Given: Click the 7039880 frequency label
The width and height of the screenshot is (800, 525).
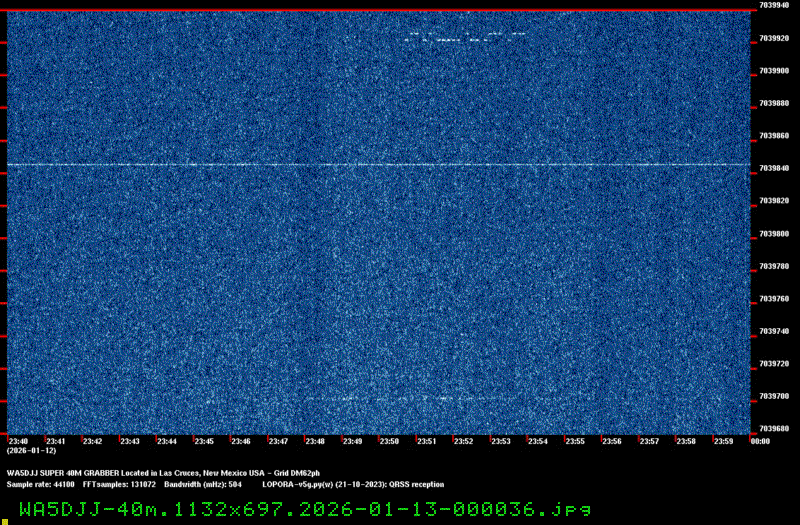Looking at the screenshot, I should (x=774, y=103).
